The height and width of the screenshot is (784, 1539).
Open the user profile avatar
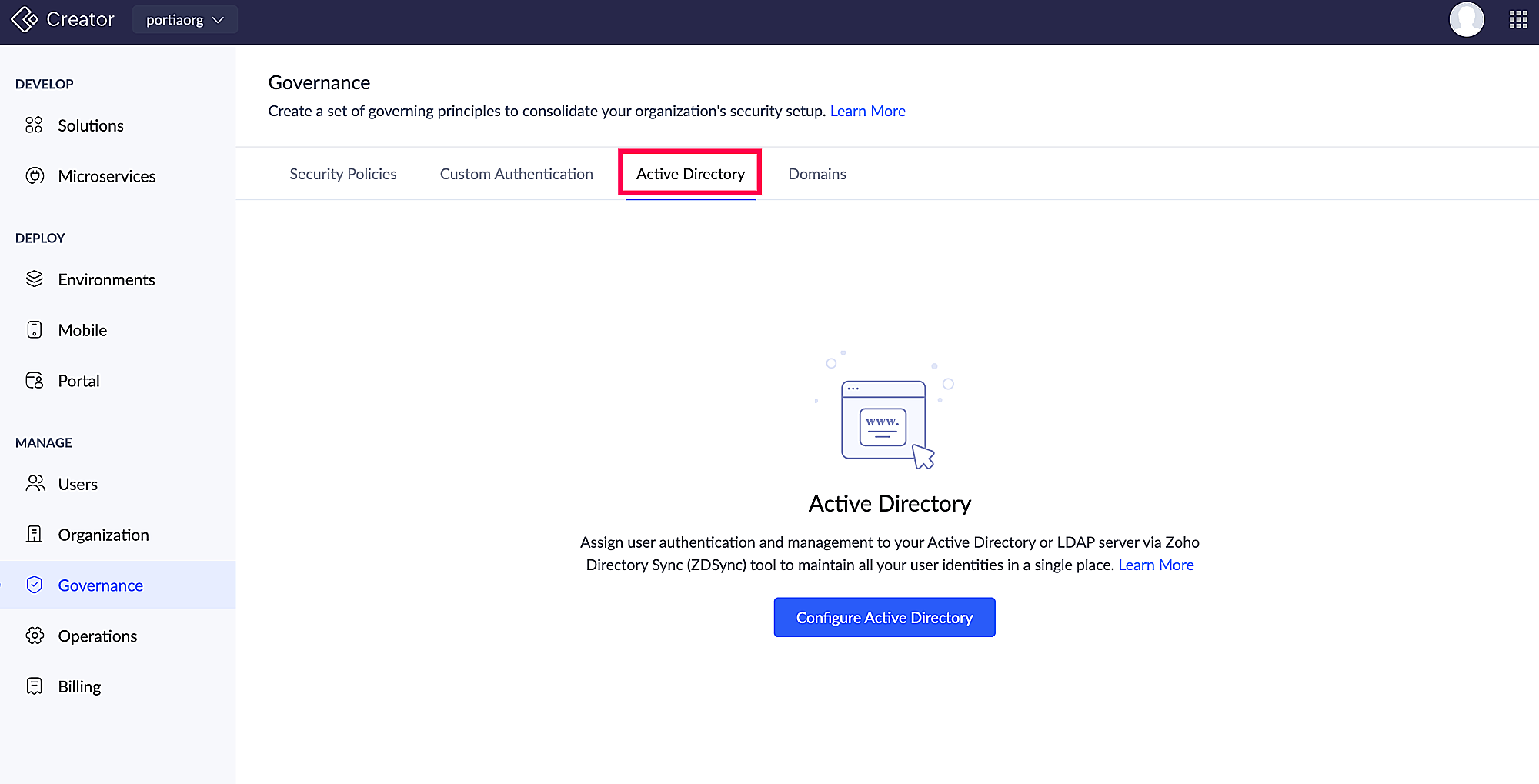tap(1467, 19)
